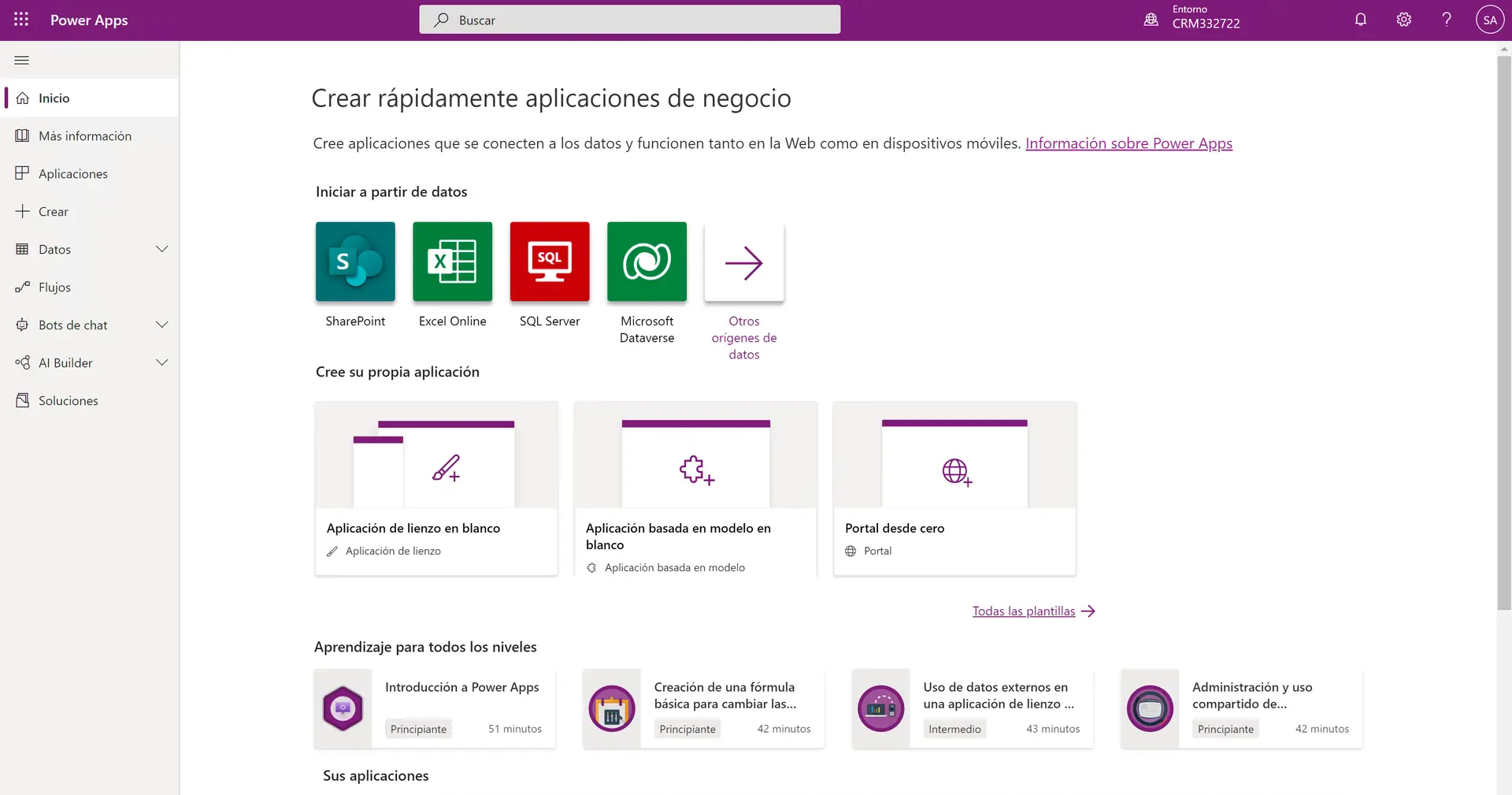The image size is (1512, 795).
Task: Open Aplicaciones in the sidebar
Action: coord(90,173)
